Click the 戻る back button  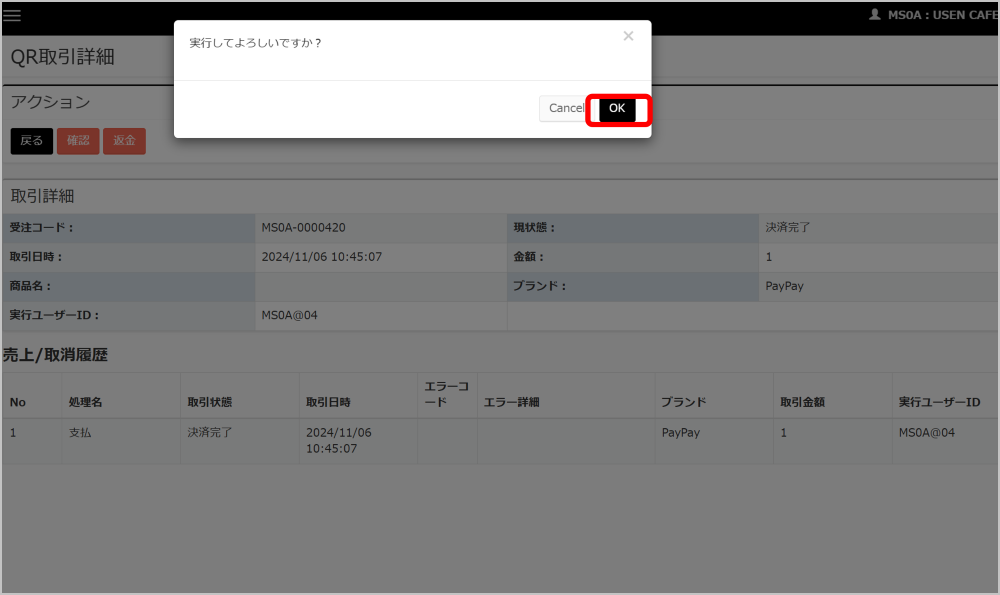pyautogui.click(x=32, y=141)
